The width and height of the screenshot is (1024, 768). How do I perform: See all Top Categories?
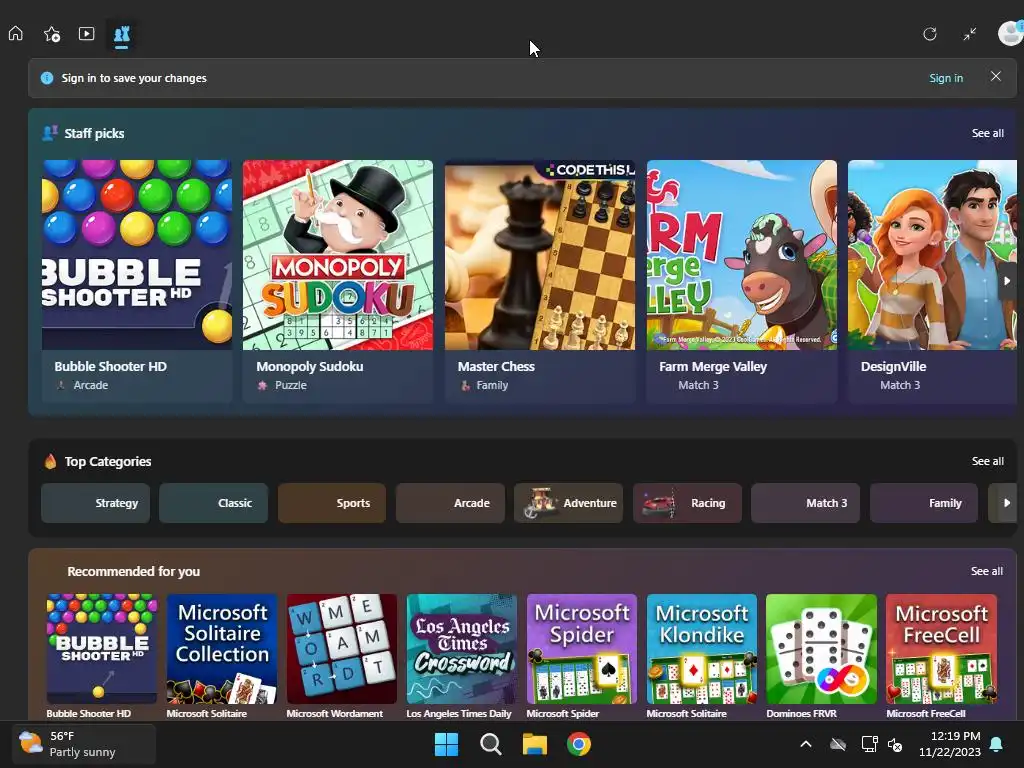987,461
